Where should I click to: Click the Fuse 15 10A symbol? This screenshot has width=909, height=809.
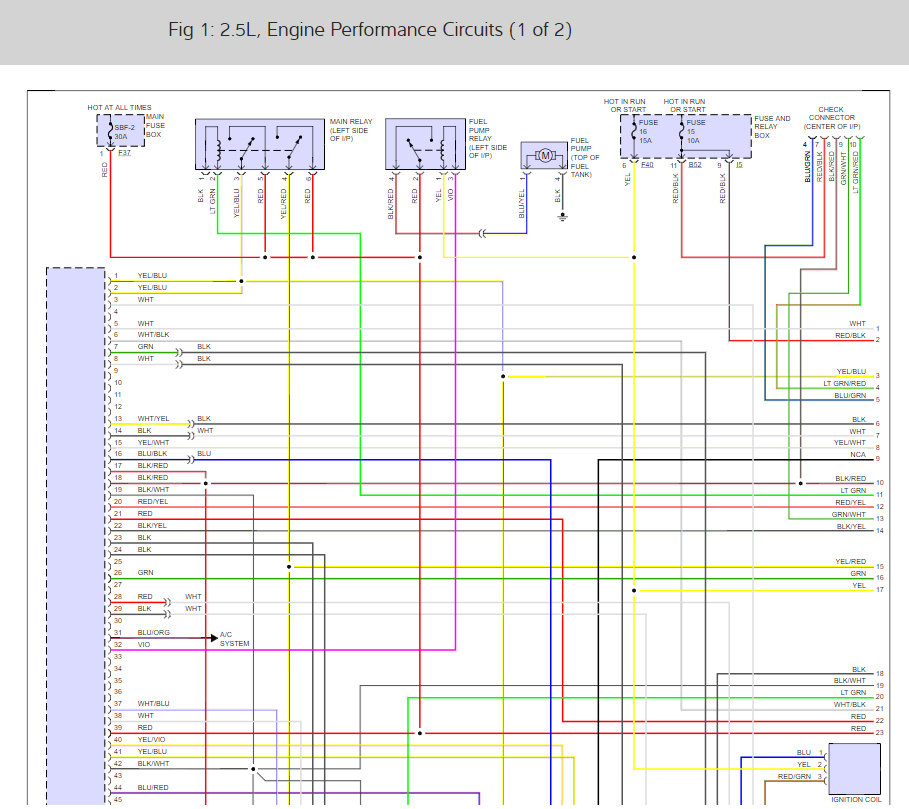tap(681, 132)
